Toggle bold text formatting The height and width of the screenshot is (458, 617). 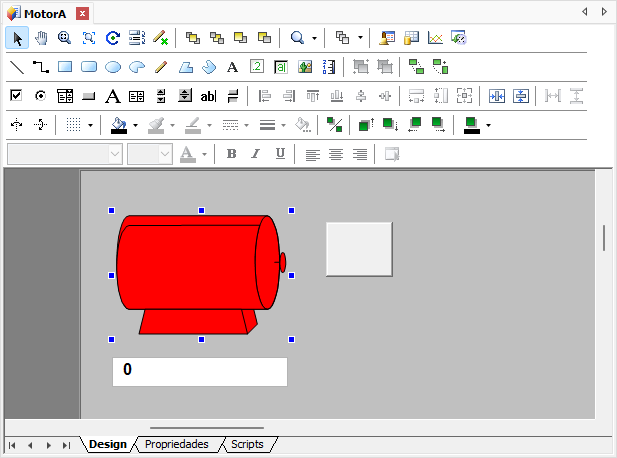pyautogui.click(x=231, y=154)
